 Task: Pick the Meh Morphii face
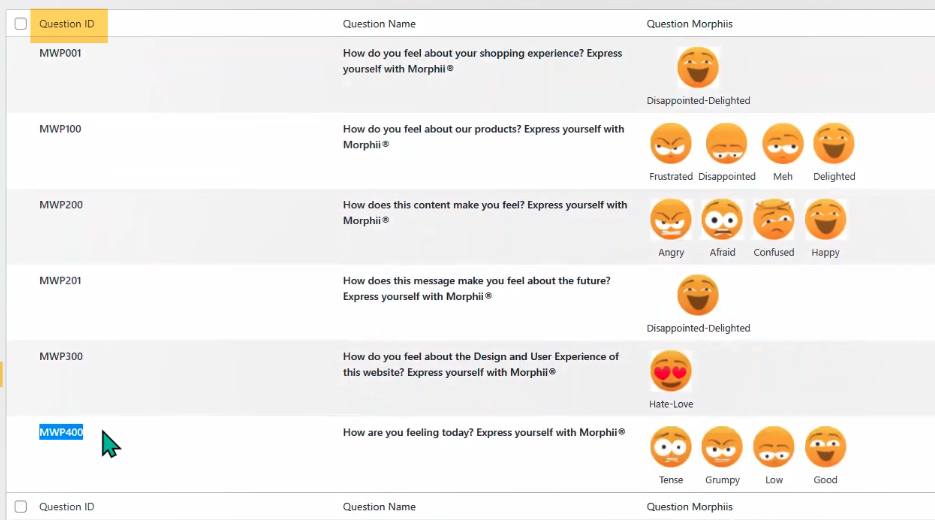point(783,145)
